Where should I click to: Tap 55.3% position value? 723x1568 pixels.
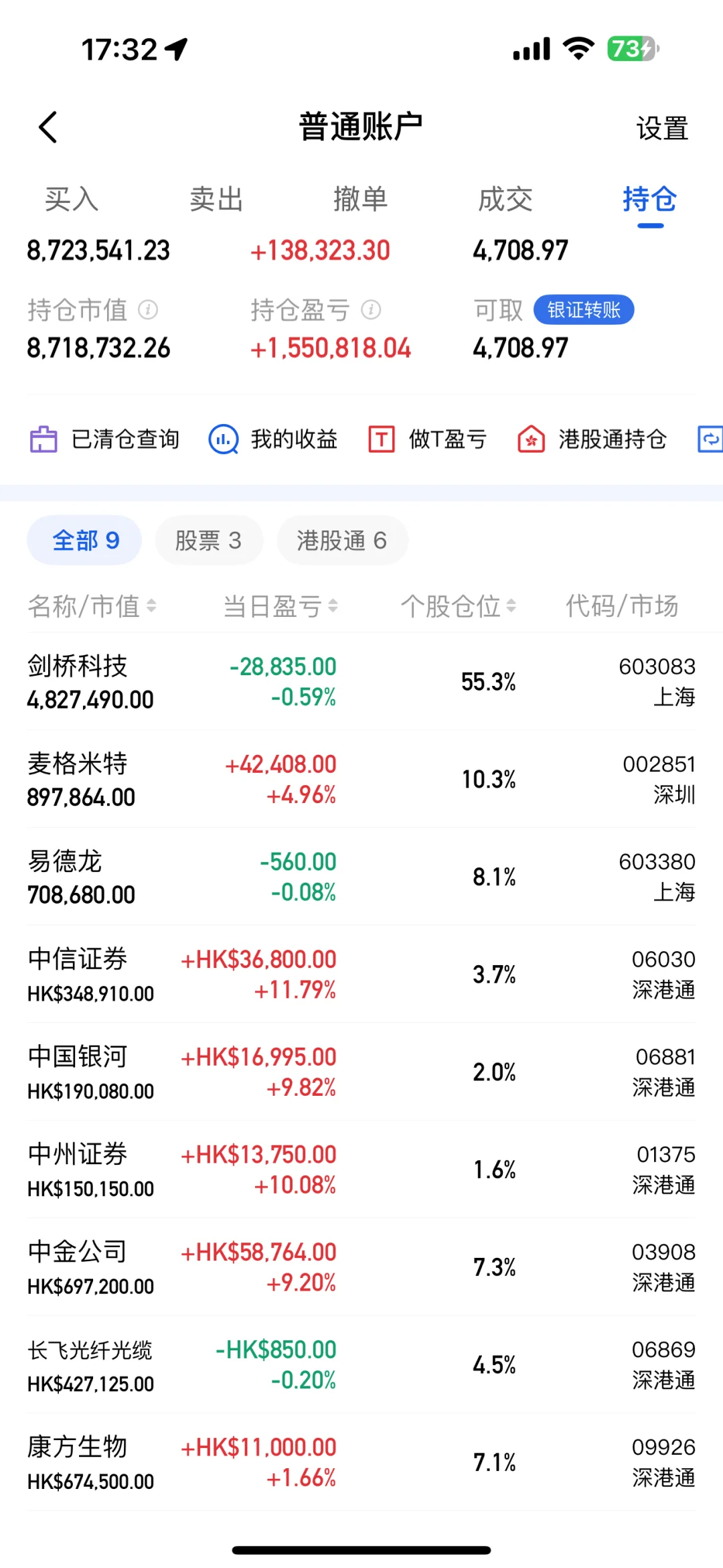coord(489,682)
